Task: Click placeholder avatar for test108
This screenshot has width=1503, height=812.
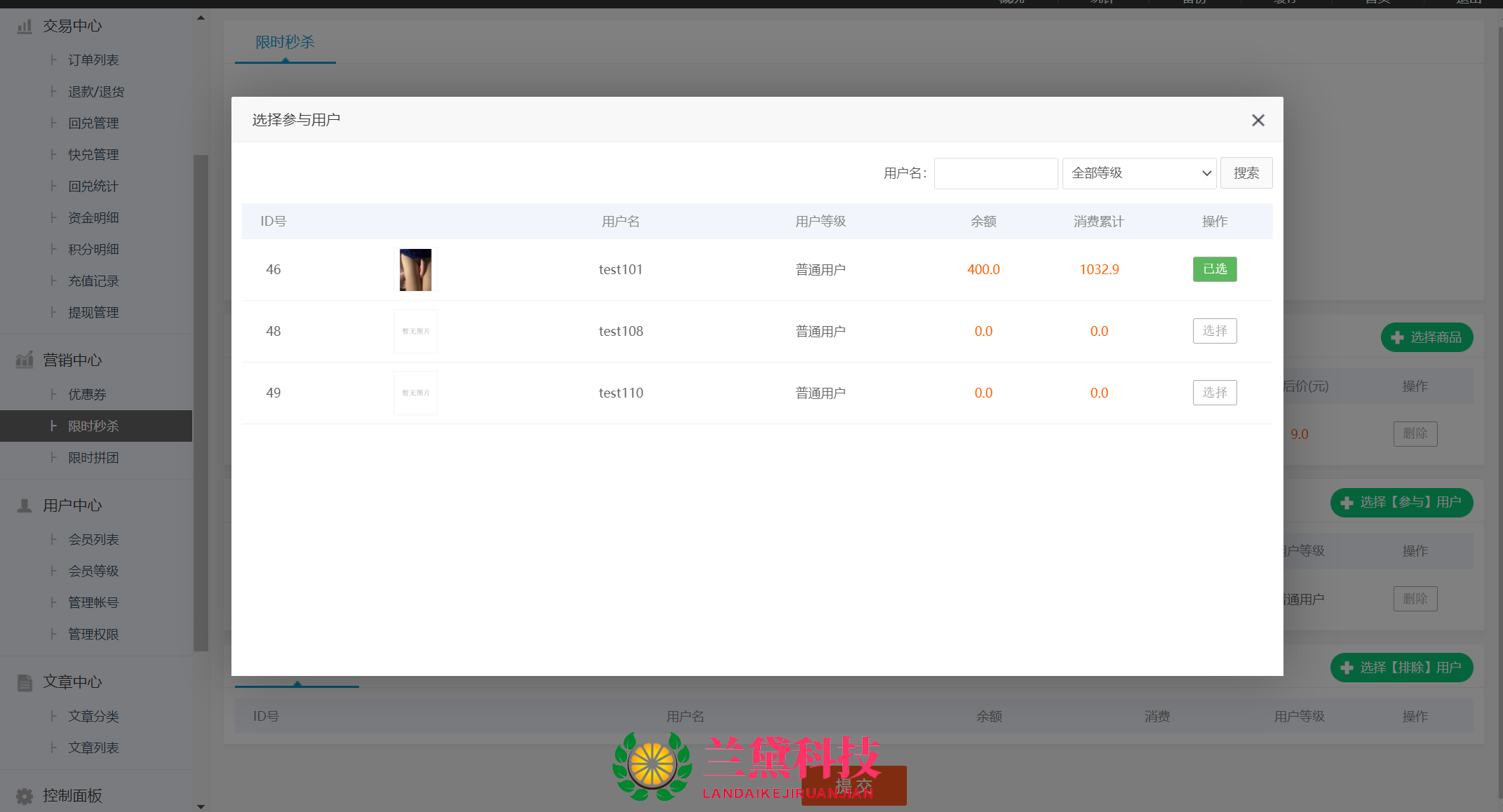Action: coord(415,332)
